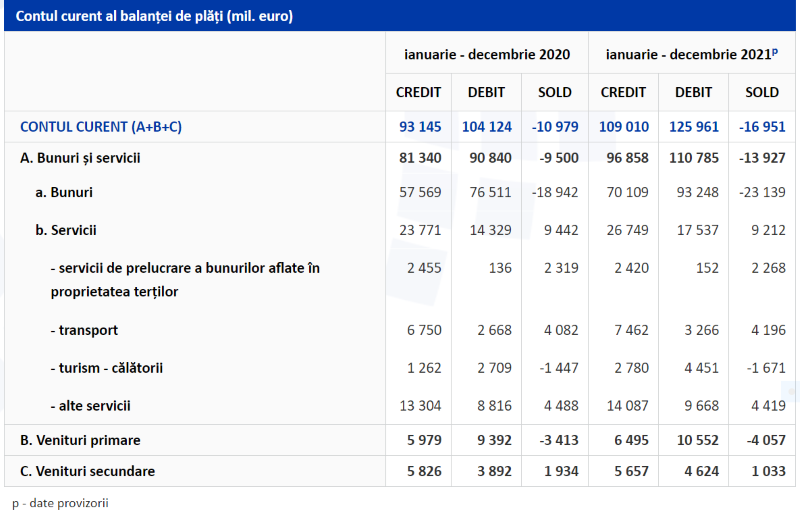Select the value 6 750

point(424,330)
